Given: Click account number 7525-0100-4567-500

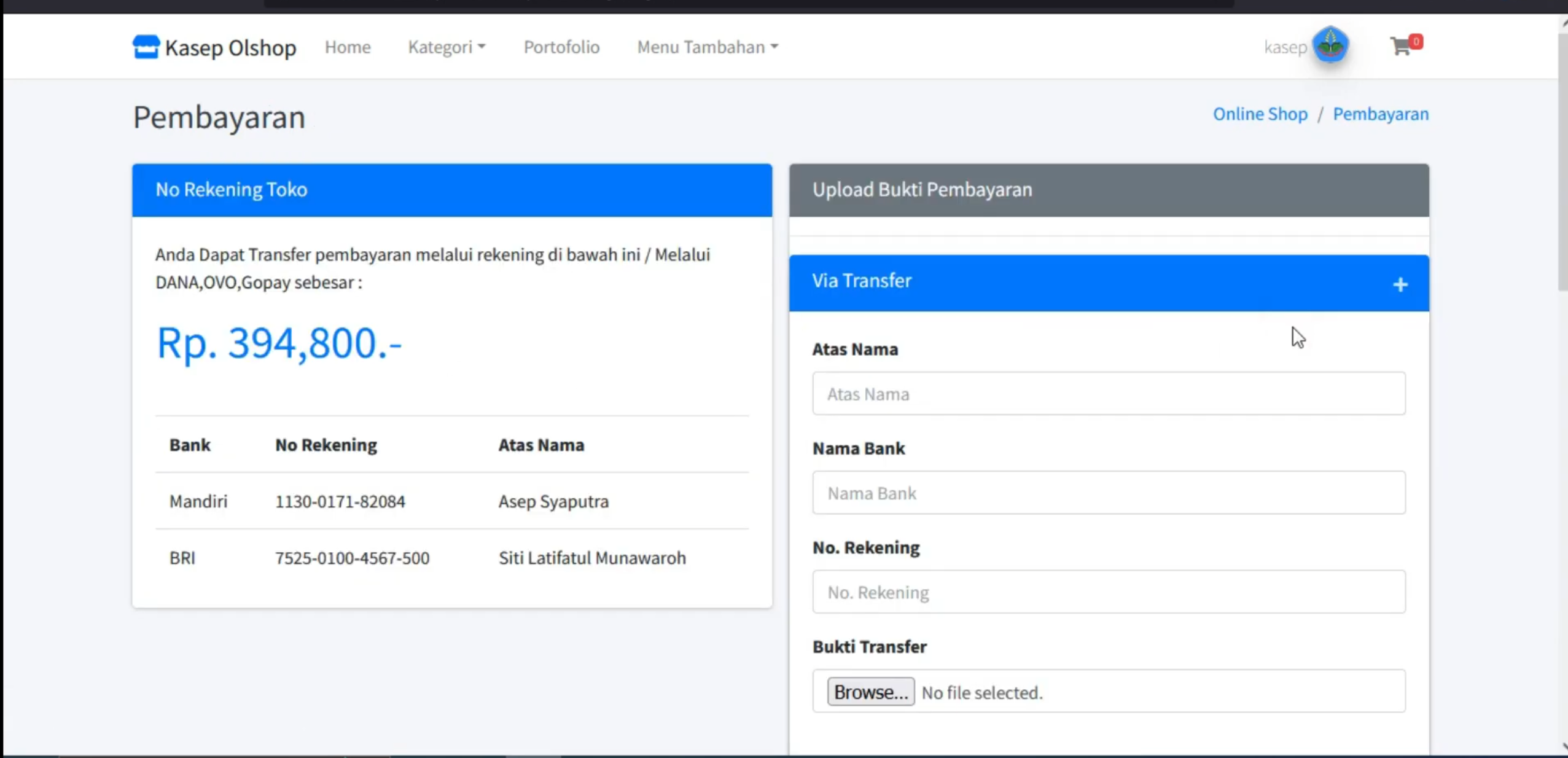Looking at the screenshot, I should tap(352, 558).
